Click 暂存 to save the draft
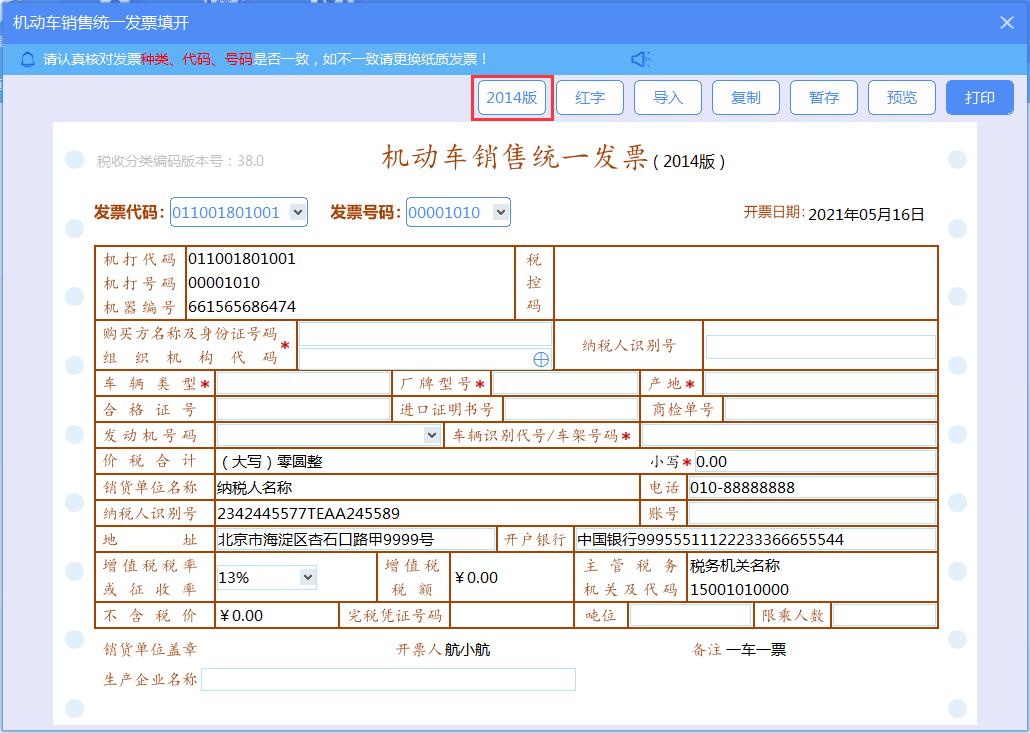Screen dimensions: 1030x733 [x=823, y=97]
